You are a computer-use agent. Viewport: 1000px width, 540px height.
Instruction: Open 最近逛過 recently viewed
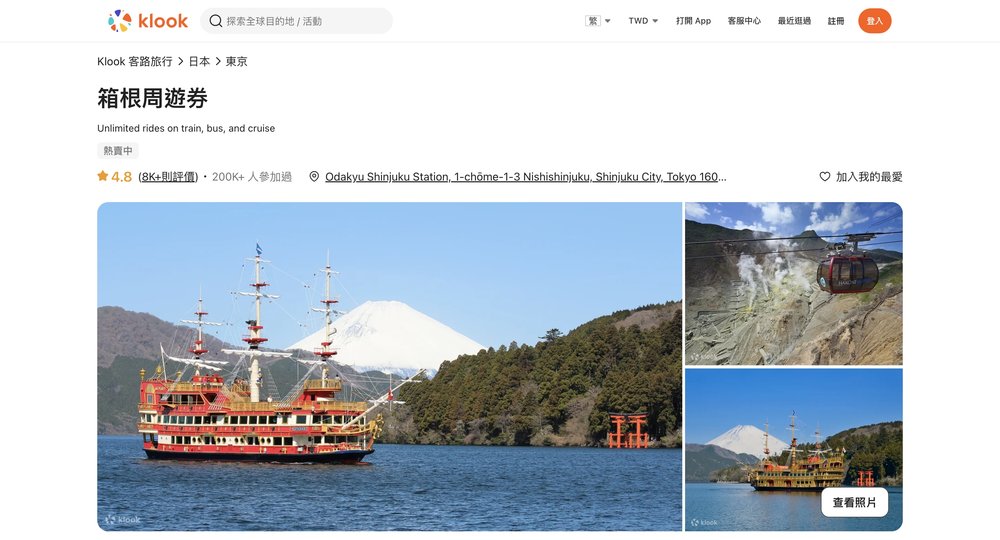click(794, 21)
